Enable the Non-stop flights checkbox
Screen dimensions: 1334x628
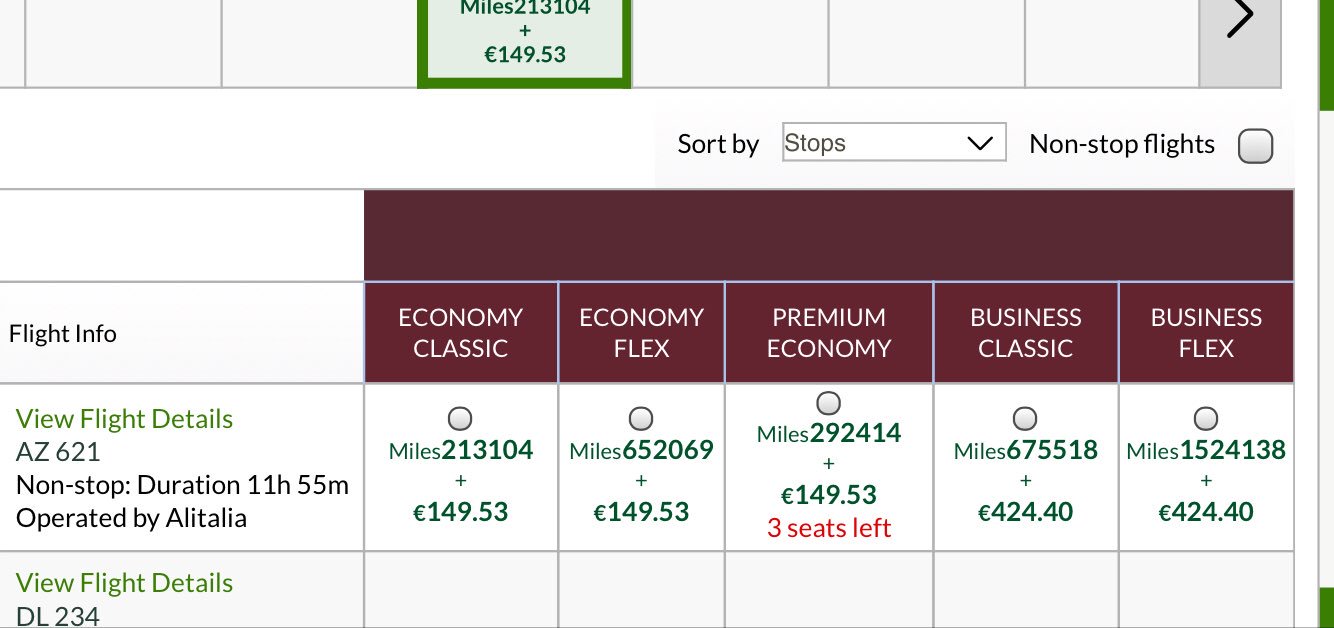coord(1255,146)
